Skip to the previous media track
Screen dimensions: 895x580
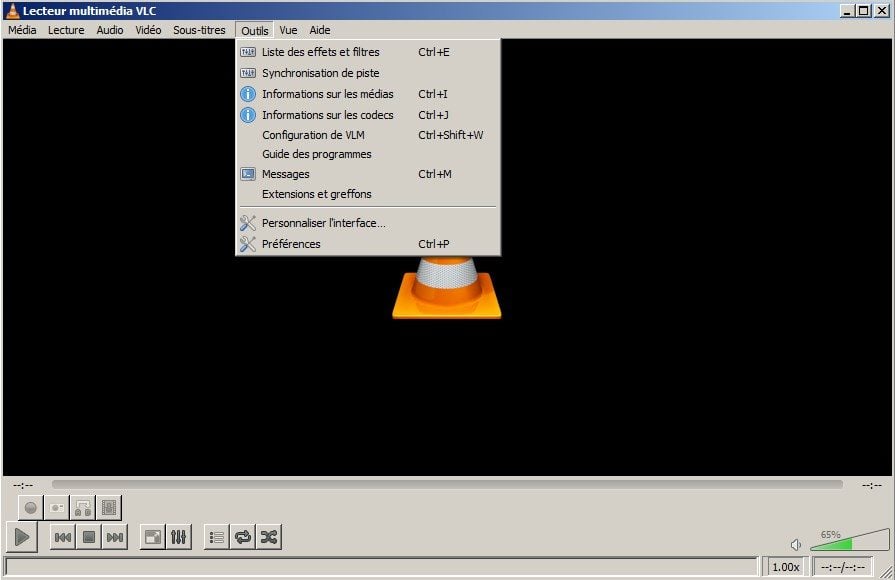[x=63, y=537]
